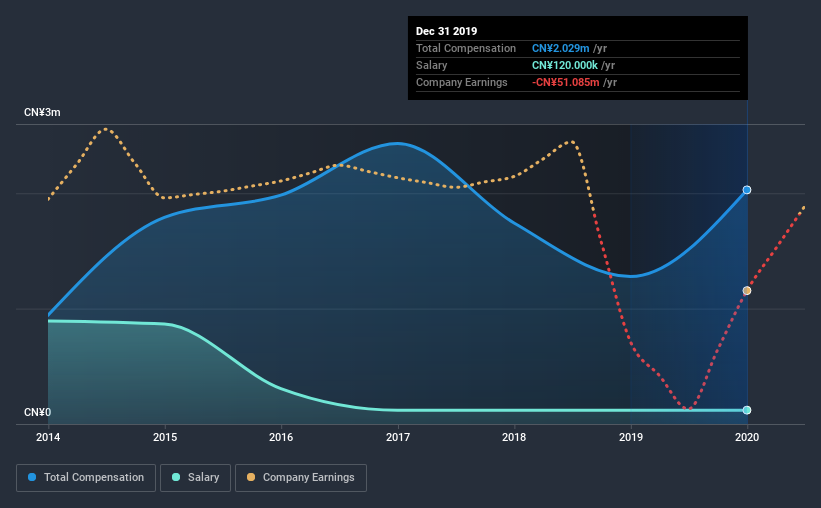Click the Company Earnings label in tooltip
Image resolution: width=821 pixels, height=508 pixels.
point(462,82)
